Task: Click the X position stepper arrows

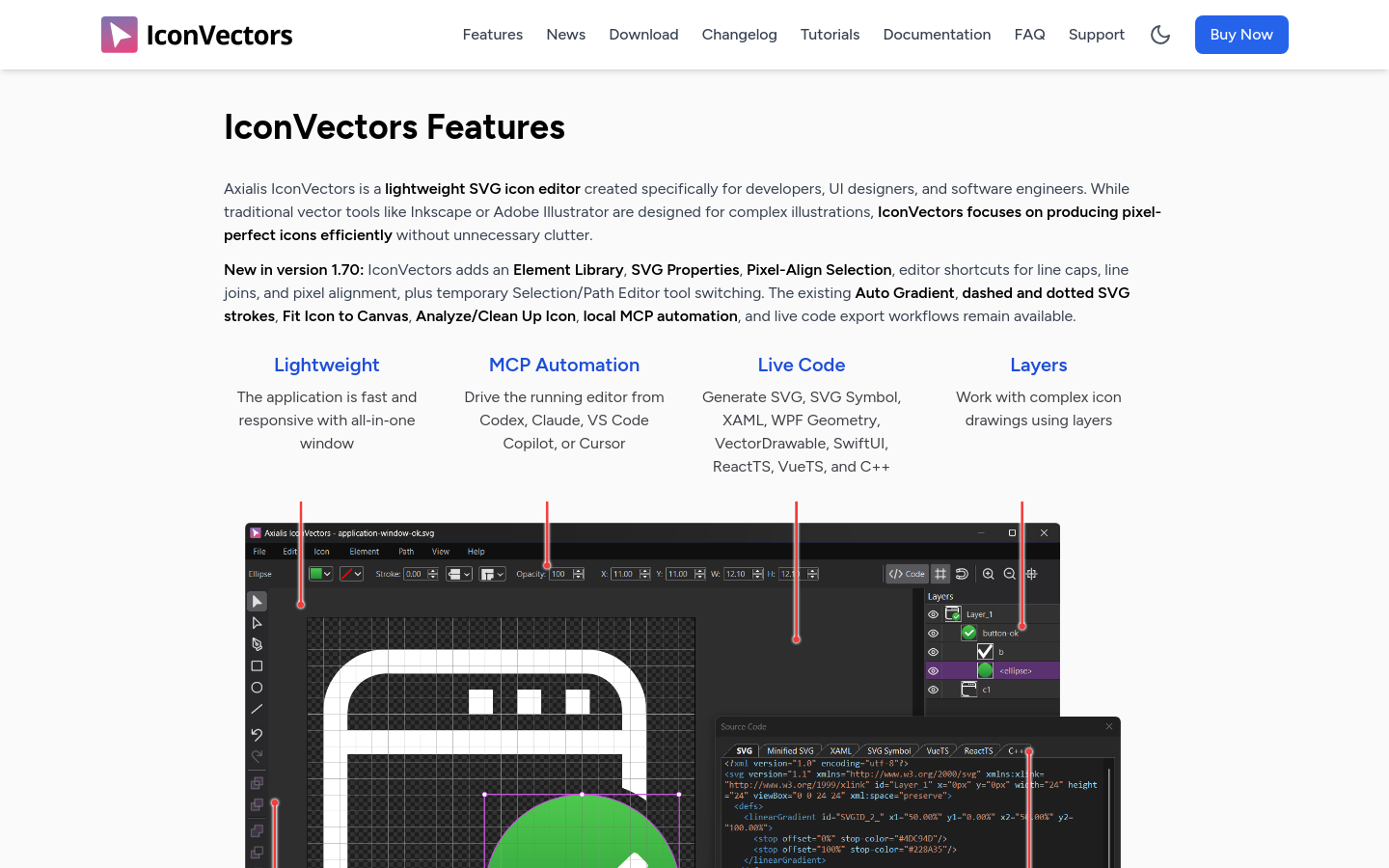Action: (645, 574)
